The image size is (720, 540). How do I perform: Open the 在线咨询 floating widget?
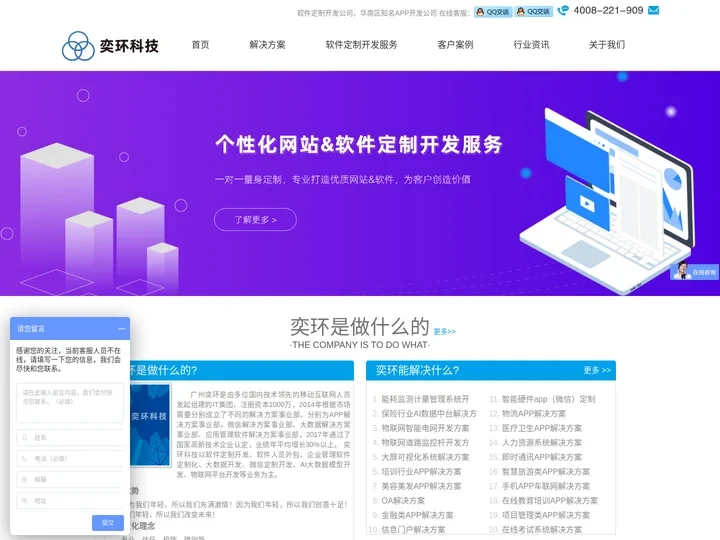point(694,271)
